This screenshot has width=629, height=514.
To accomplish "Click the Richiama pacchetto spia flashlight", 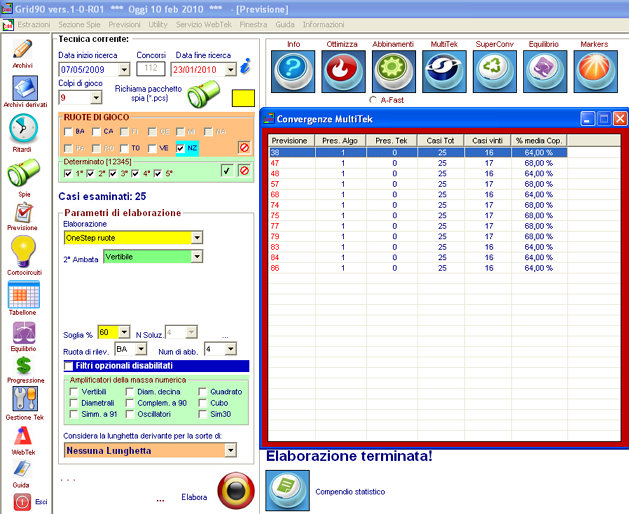I will coord(205,94).
